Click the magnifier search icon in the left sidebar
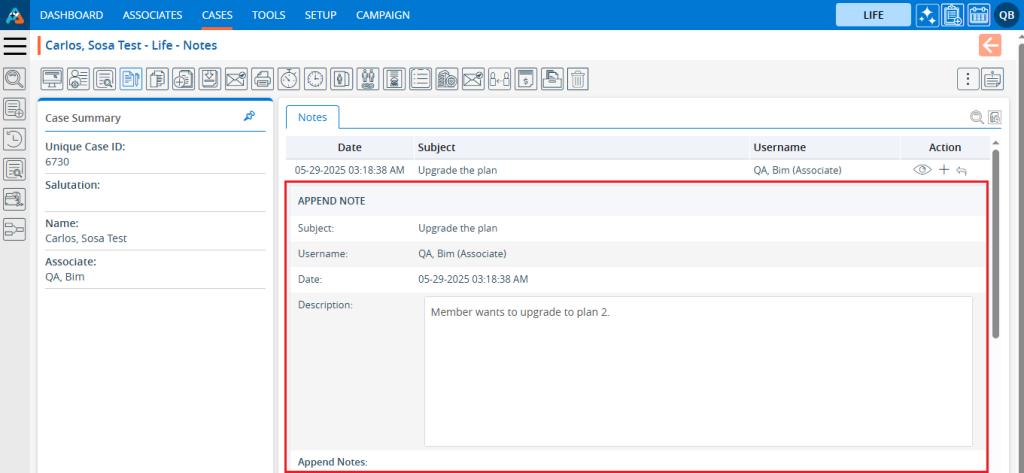The height and width of the screenshot is (473, 1024). click(x=15, y=79)
